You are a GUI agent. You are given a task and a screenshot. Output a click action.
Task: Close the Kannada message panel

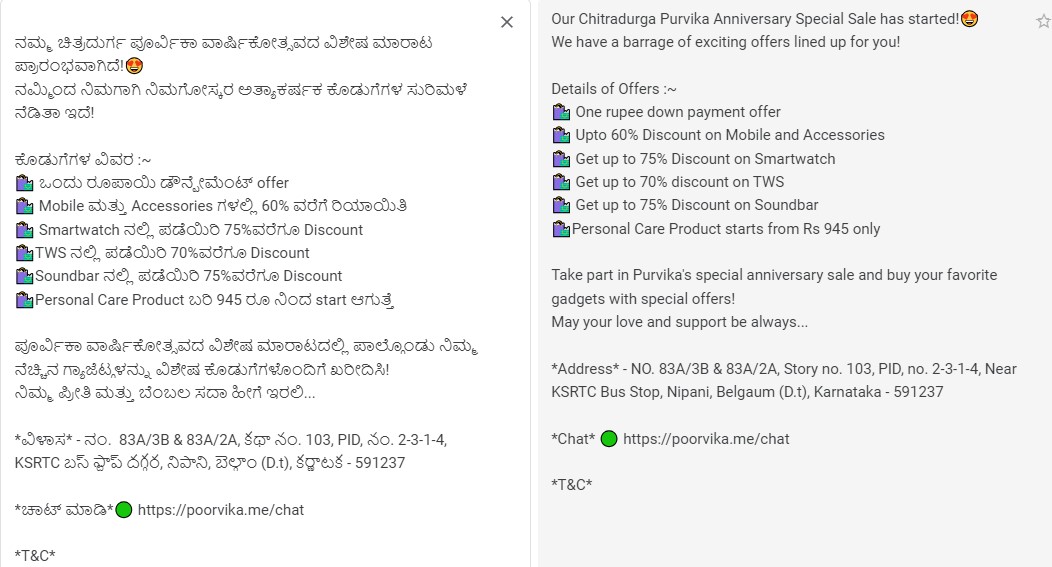coord(507,22)
